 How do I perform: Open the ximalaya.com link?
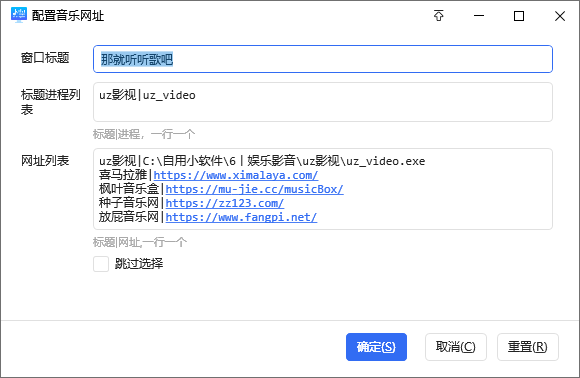click(x=236, y=175)
